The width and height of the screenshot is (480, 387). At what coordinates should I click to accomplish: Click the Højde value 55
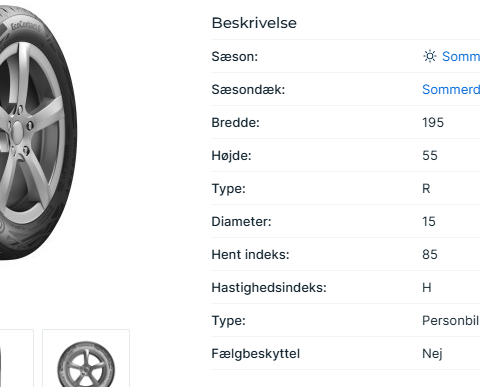click(430, 155)
